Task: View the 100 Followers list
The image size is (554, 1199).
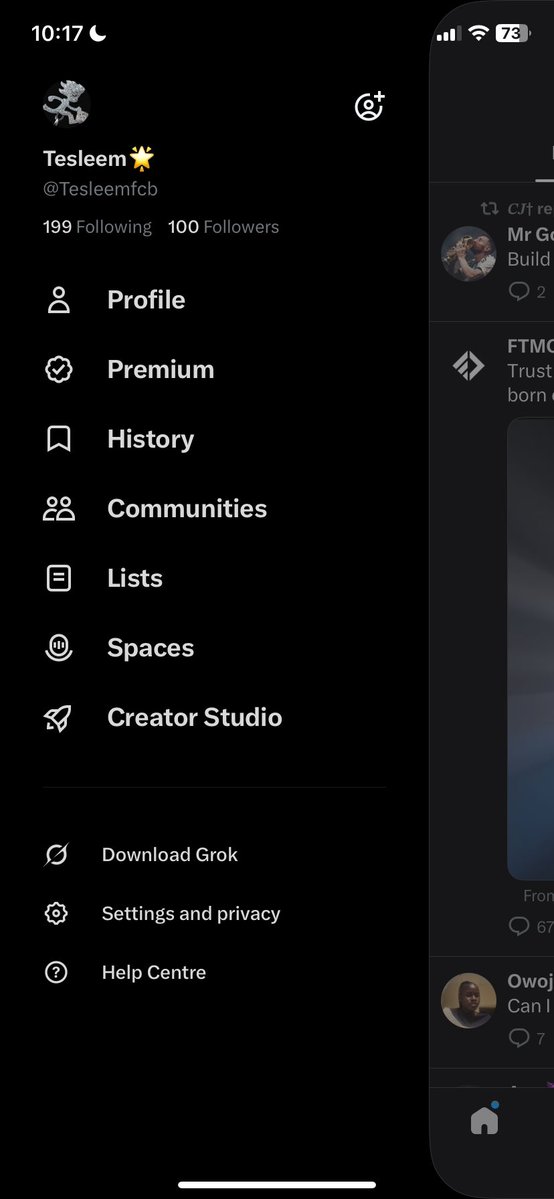Action: pyautogui.click(x=223, y=227)
